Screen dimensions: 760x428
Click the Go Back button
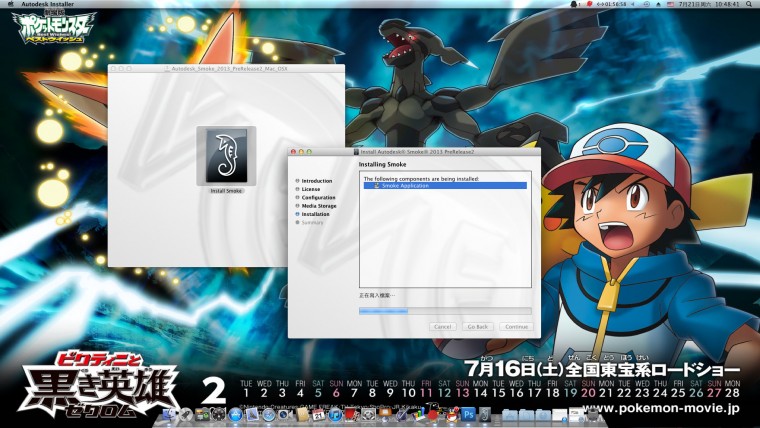click(477, 327)
